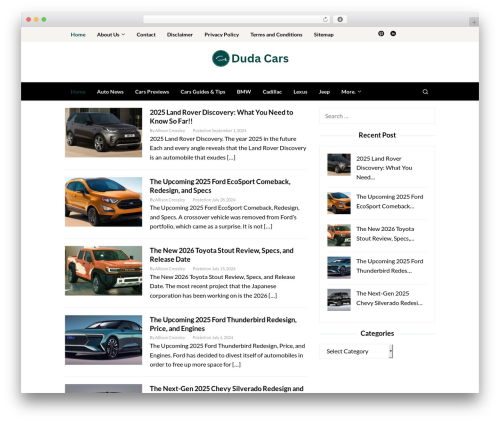Open the search magnifier in black navbar
Image resolution: width=500 pixels, height=423 pixels.
(x=425, y=92)
